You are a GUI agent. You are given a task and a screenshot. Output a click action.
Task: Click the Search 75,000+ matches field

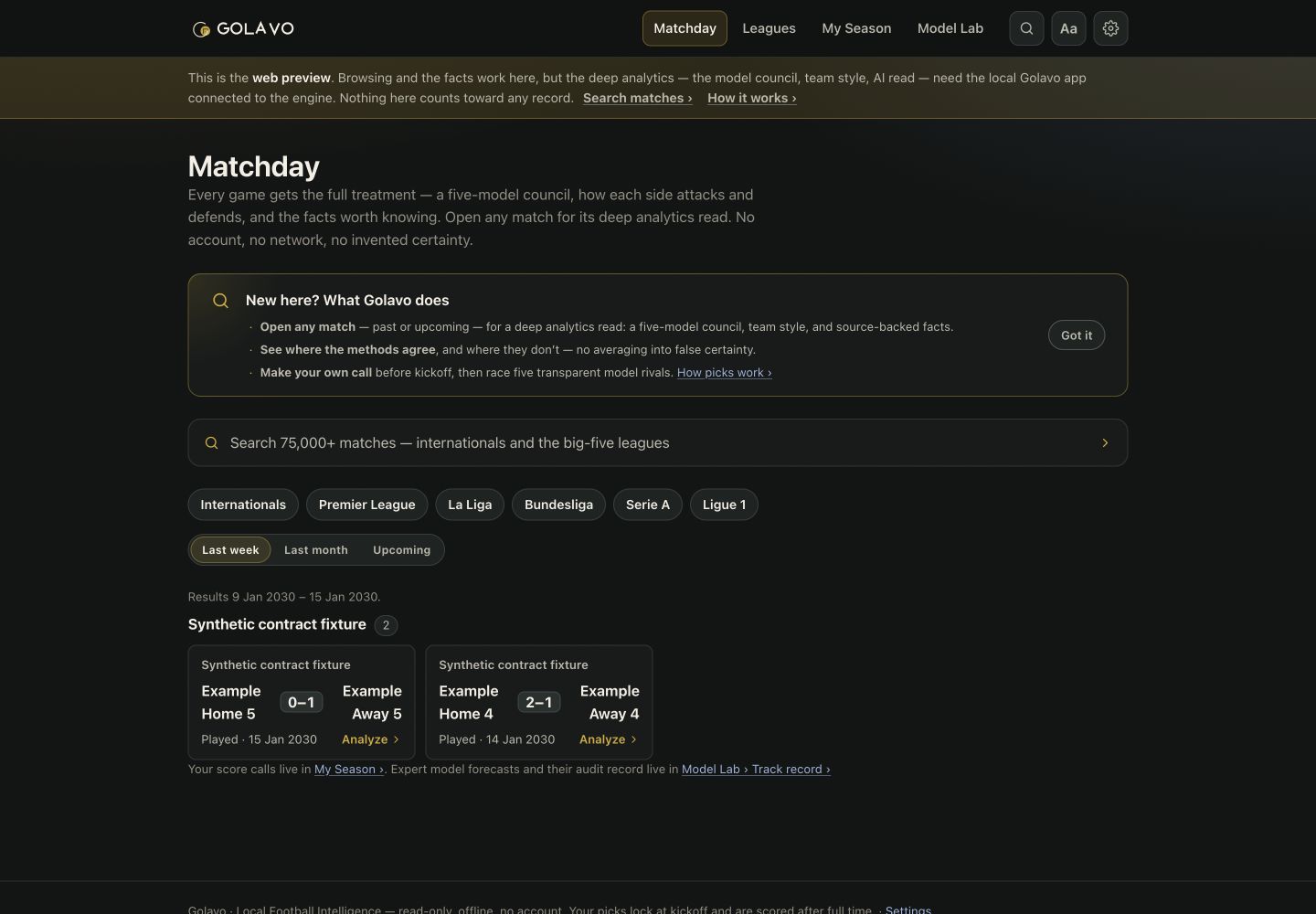pos(658,442)
